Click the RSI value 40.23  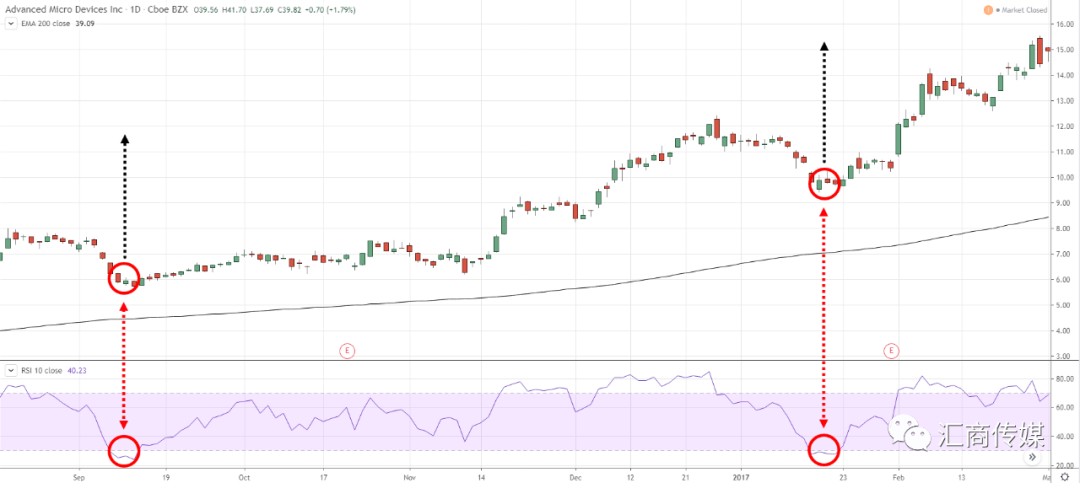click(76, 370)
